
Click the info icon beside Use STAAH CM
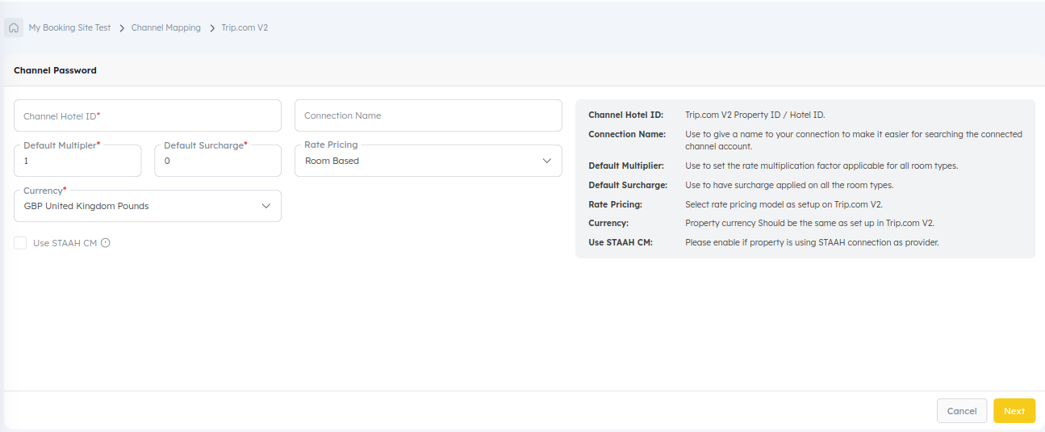pyautogui.click(x=106, y=243)
